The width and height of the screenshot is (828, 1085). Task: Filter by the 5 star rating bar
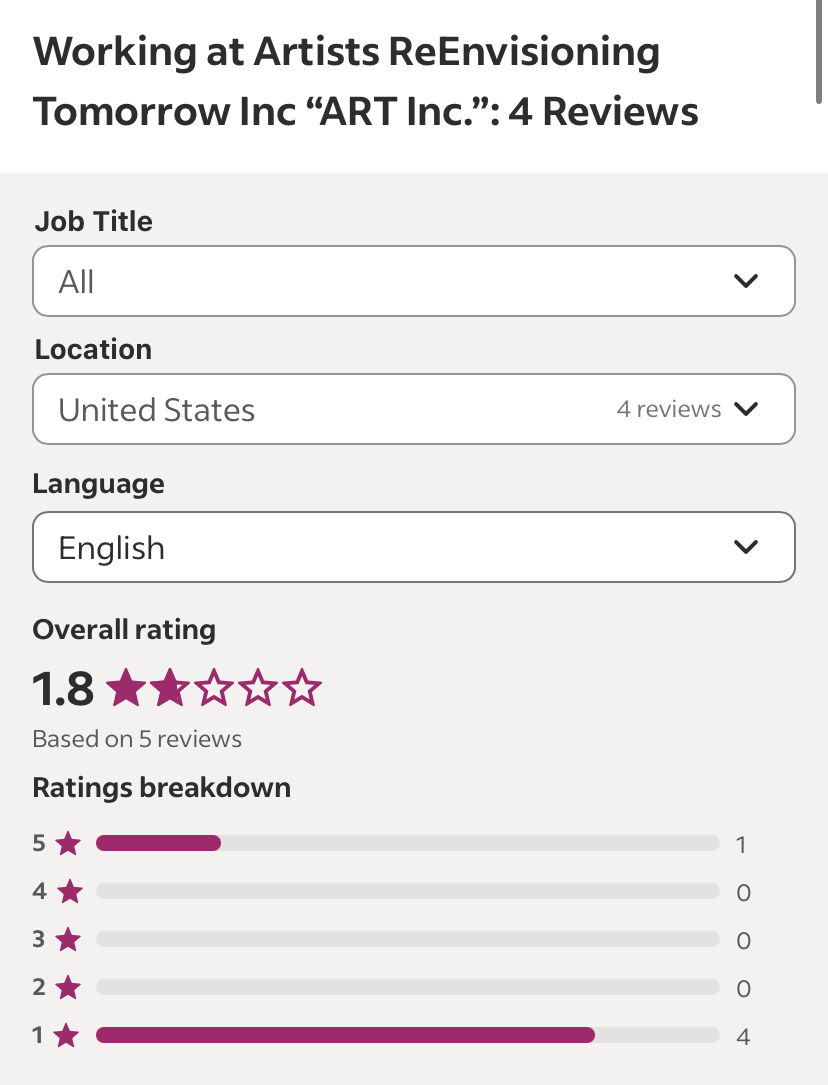pyautogui.click(x=408, y=843)
